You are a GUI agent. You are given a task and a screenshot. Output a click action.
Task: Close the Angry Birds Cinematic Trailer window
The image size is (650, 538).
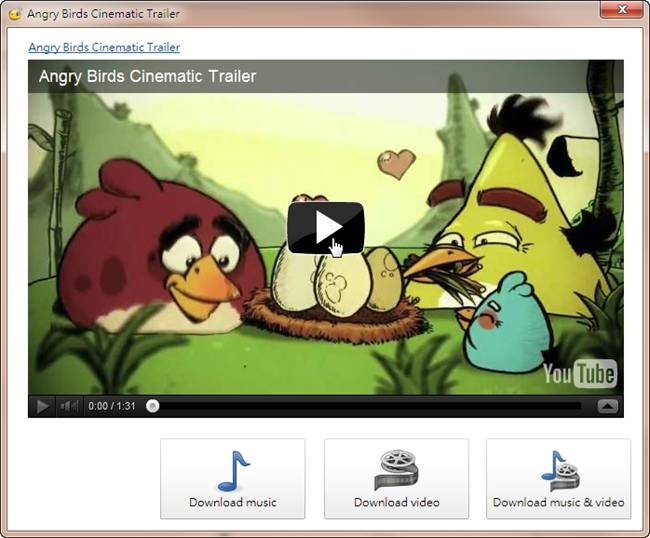click(622, 10)
